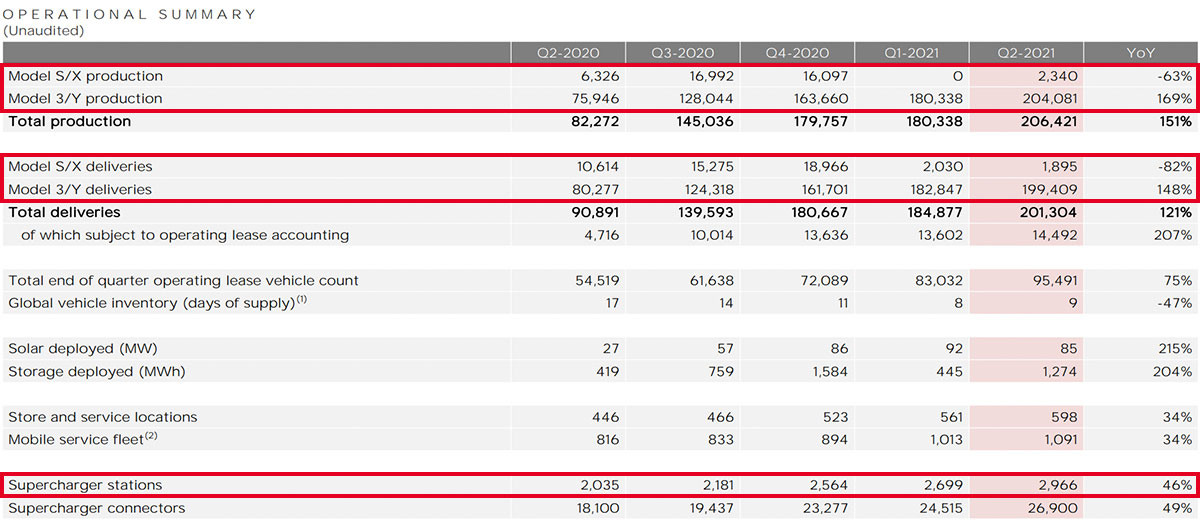Click the 833 mobile service fleet value
The width and height of the screenshot is (1200, 530).
pos(721,440)
